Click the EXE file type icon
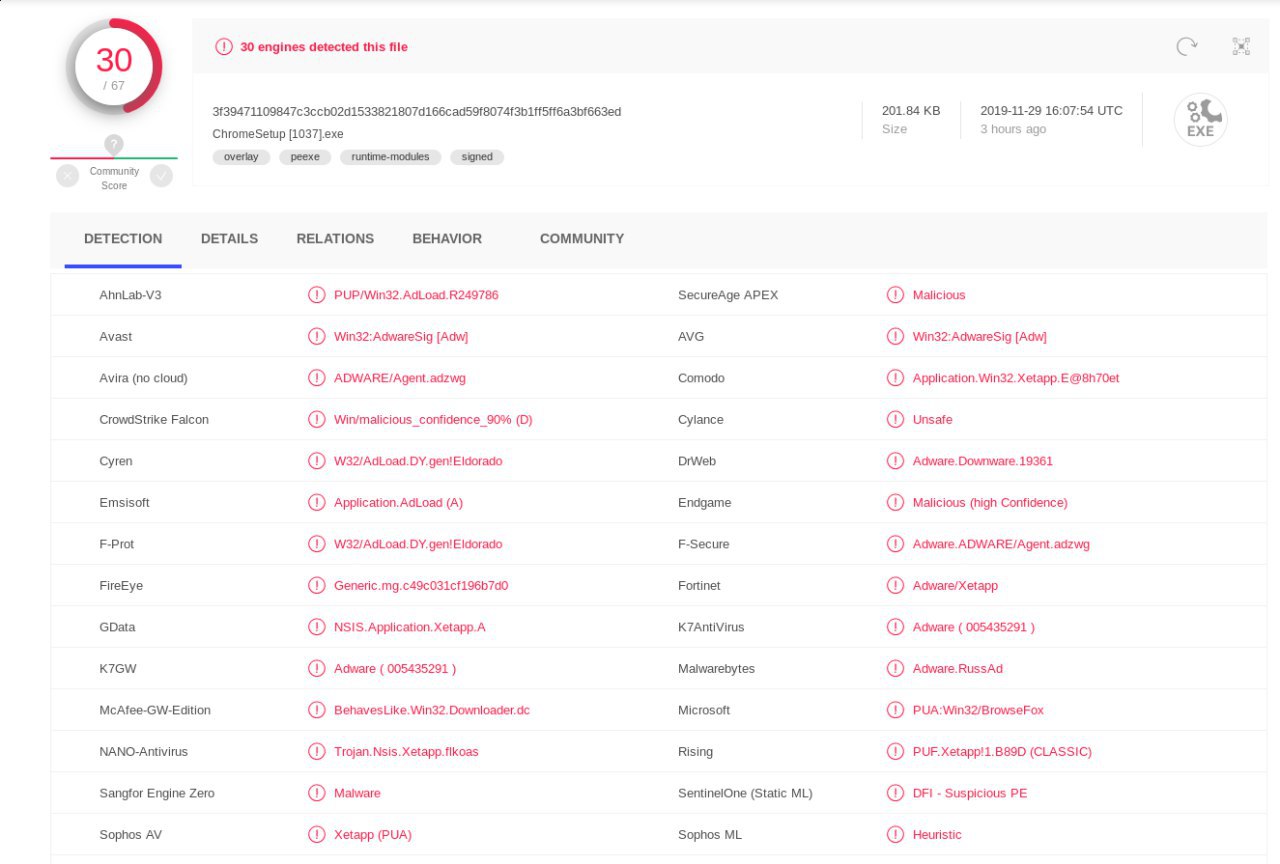1280x864 pixels. 1200,120
